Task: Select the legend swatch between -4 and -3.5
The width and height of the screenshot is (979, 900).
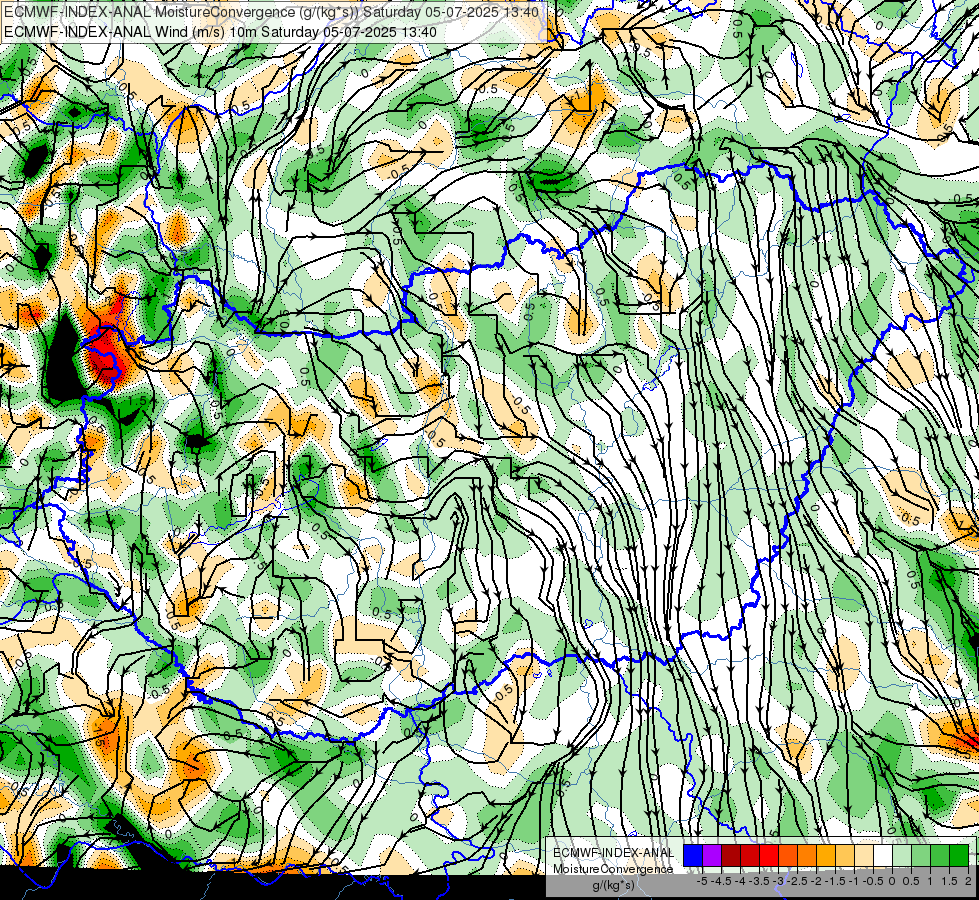Action: (x=750, y=856)
